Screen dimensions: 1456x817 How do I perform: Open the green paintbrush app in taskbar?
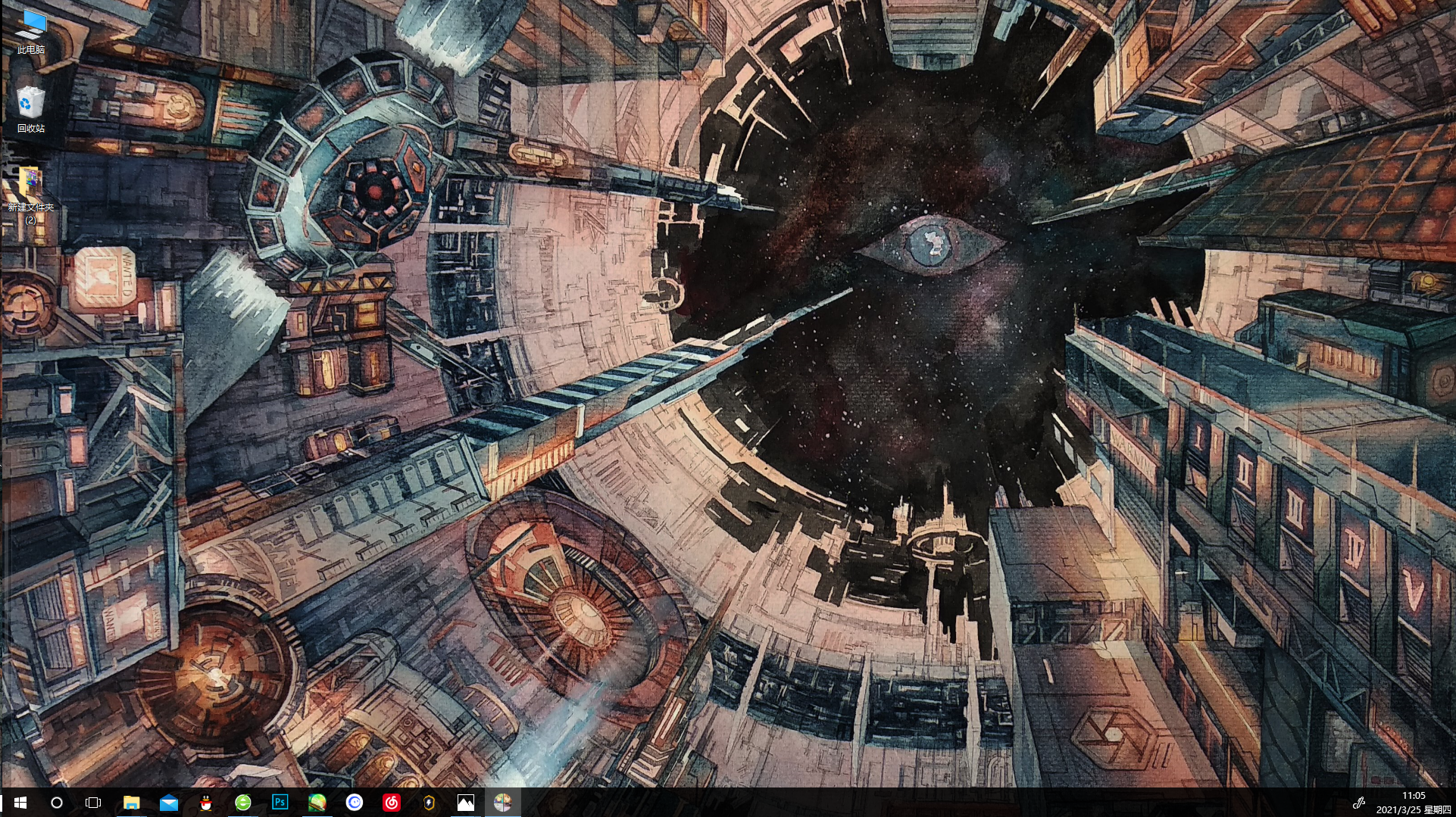(x=317, y=803)
